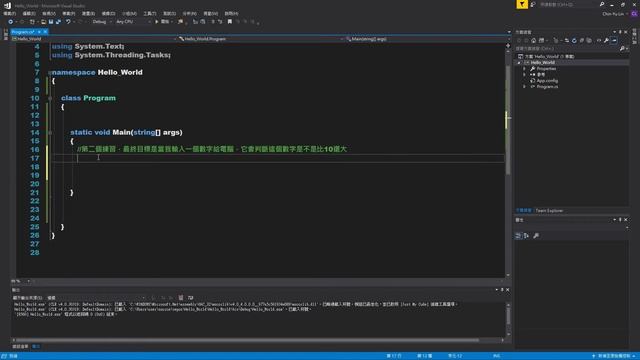Toggle Show All Files in Solution Explorer
Screen dimensions: 640x360
[589, 40]
